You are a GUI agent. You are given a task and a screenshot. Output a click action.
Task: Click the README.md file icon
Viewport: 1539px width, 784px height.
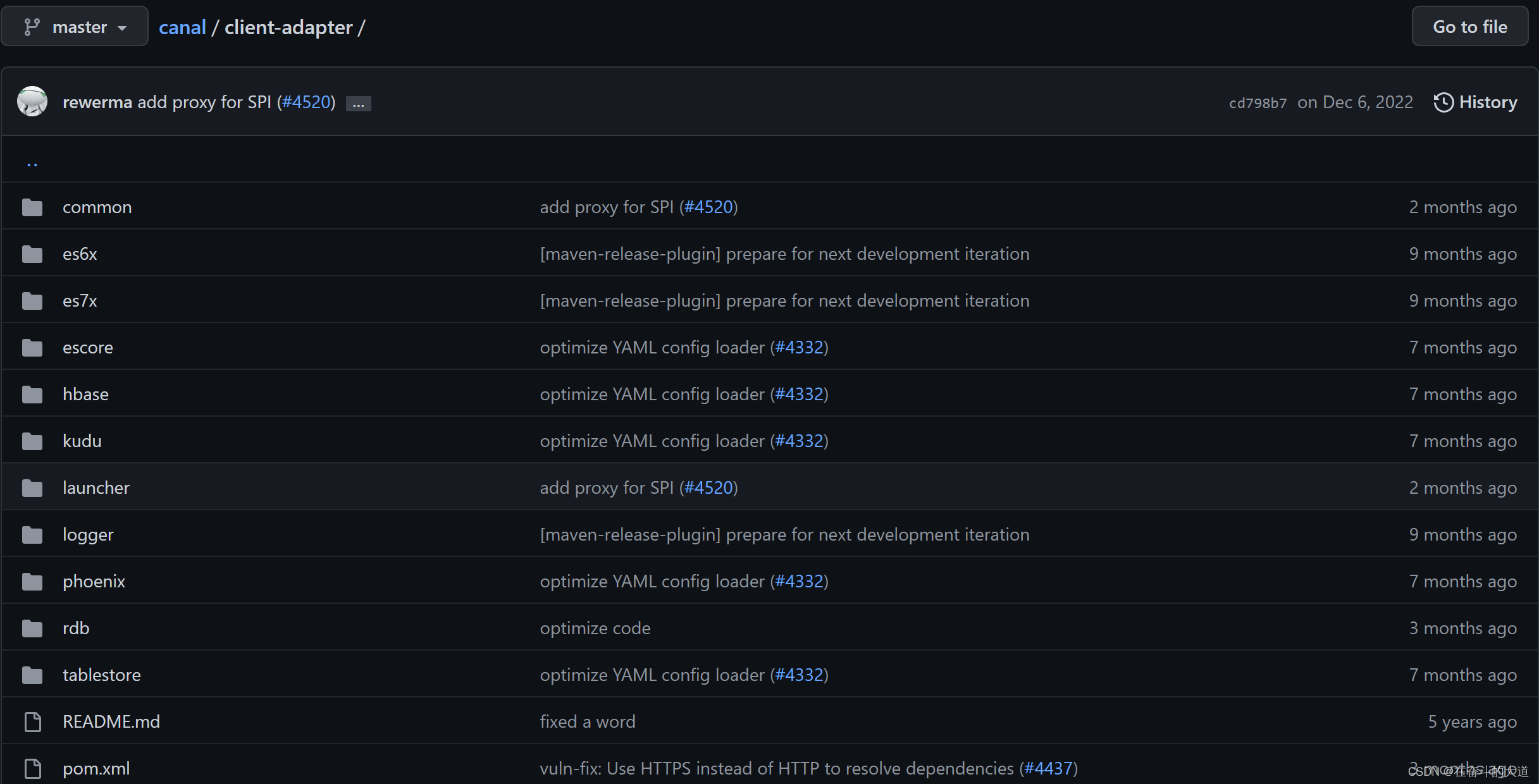pos(32,722)
